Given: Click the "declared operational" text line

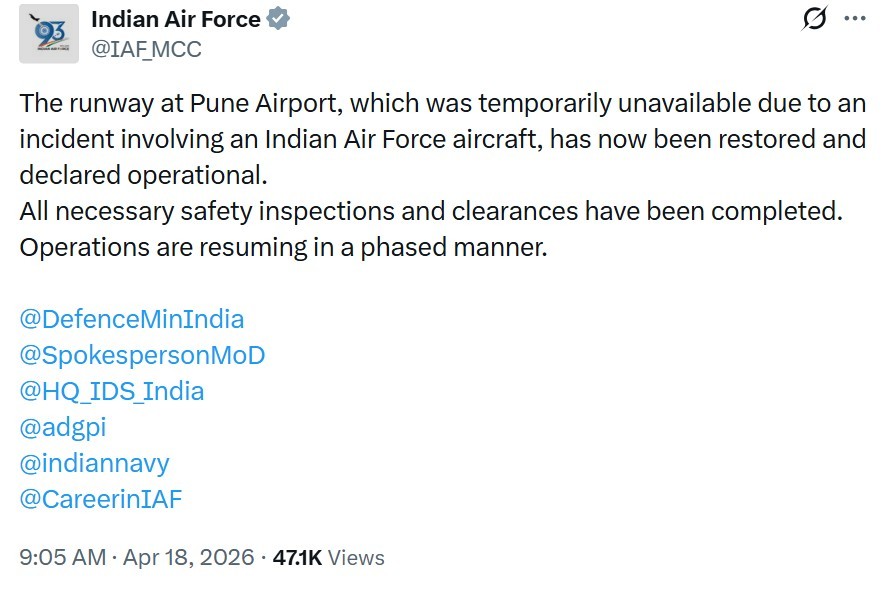Looking at the screenshot, I should coord(144,175).
